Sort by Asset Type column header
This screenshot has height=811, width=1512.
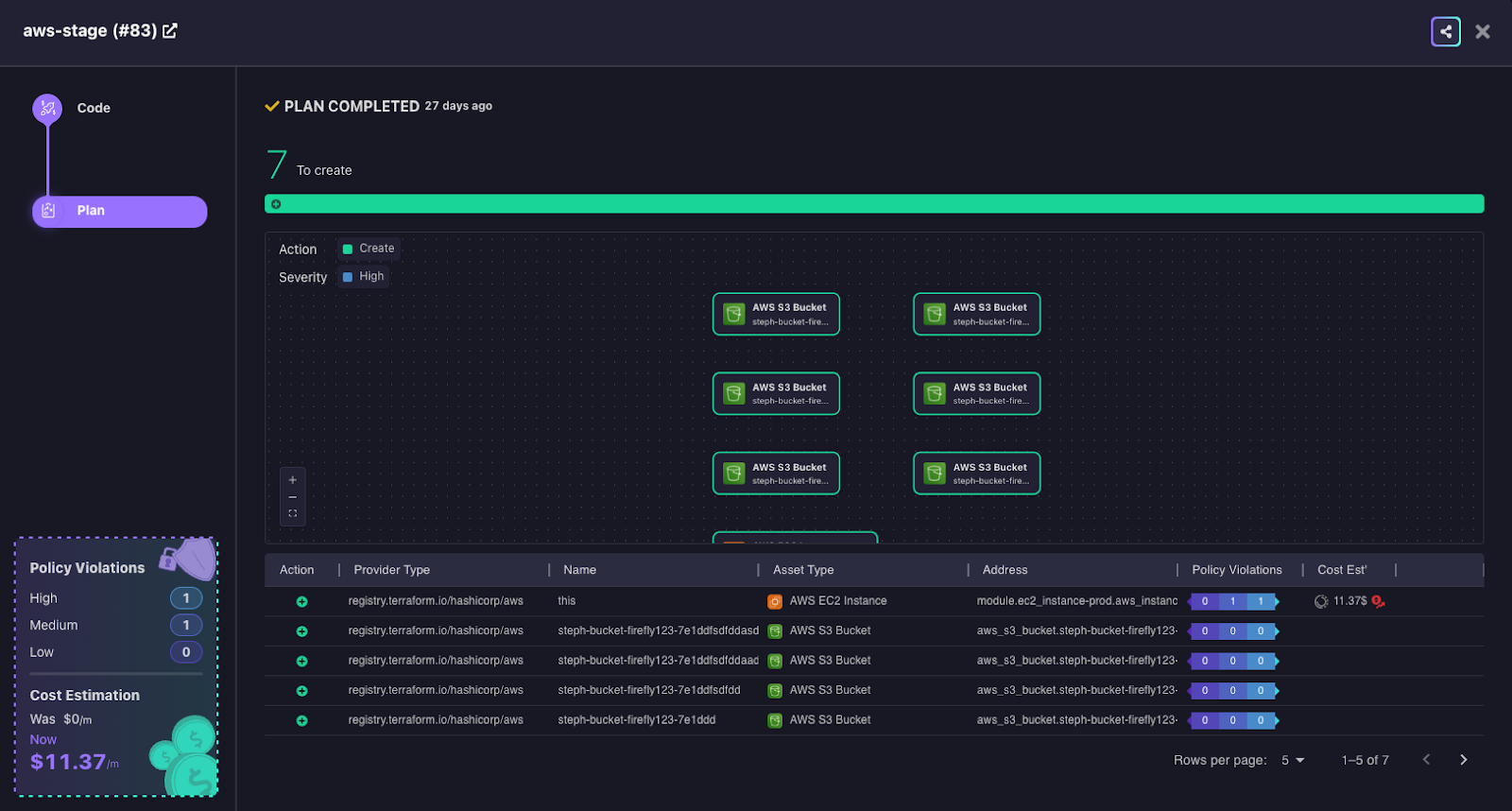click(x=803, y=570)
